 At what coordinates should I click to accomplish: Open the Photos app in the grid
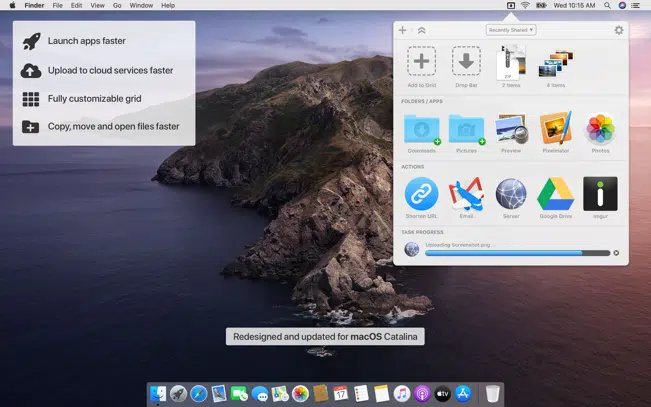(x=600, y=129)
